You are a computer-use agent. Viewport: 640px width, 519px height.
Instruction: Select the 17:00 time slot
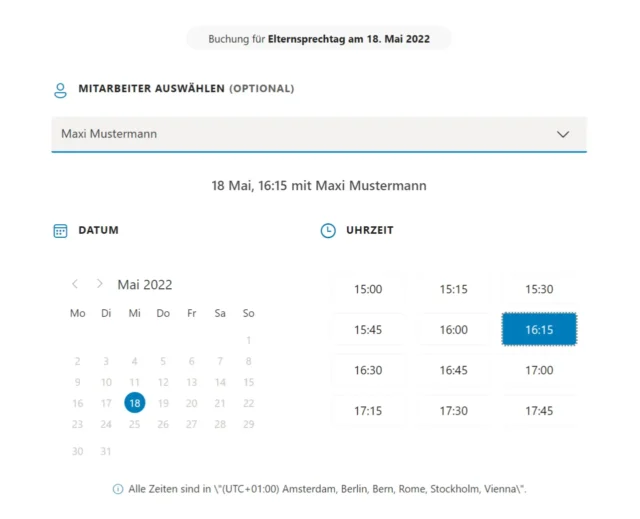click(539, 370)
